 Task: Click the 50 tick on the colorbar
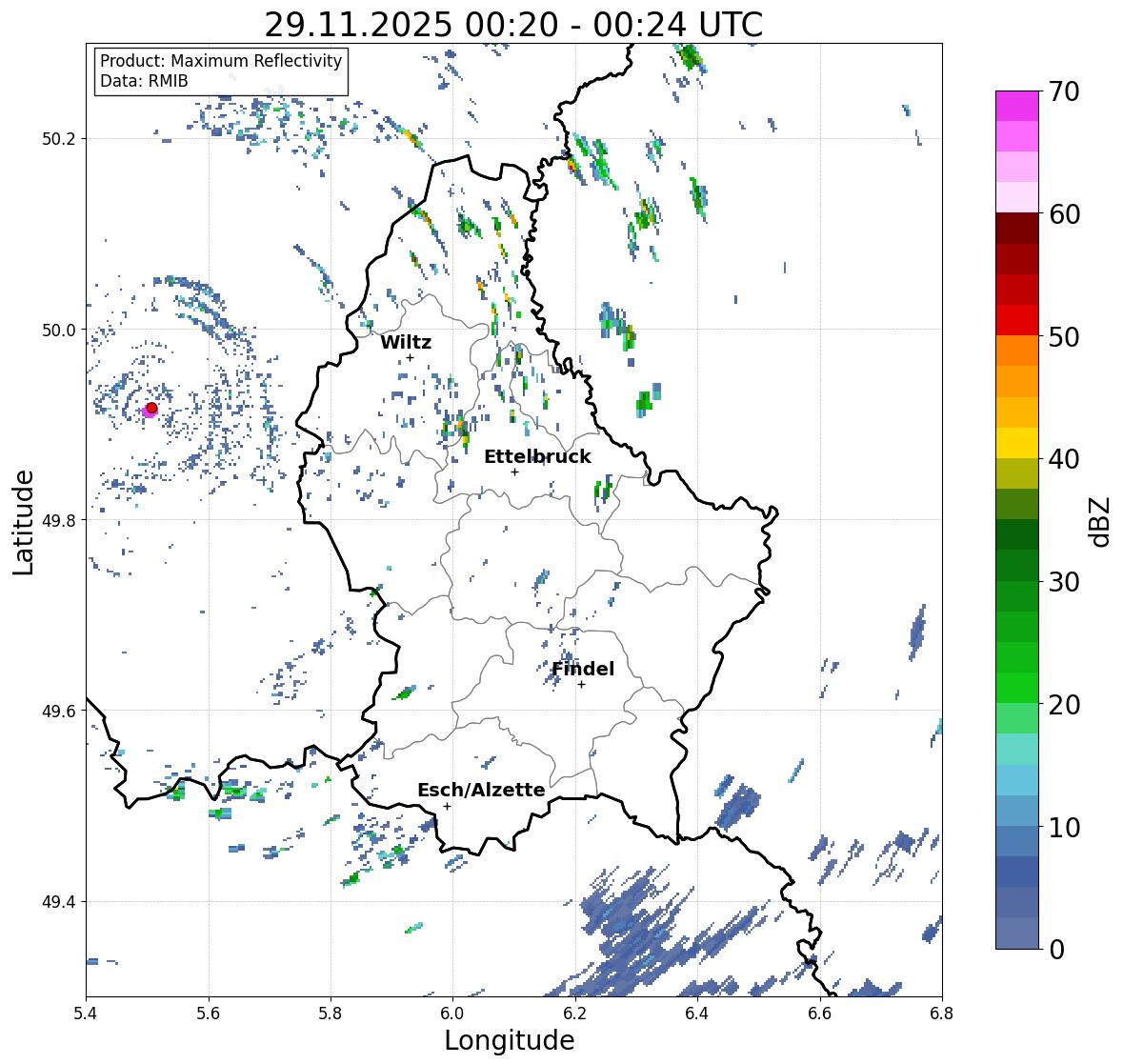pyautogui.click(x=1064, y=336)
